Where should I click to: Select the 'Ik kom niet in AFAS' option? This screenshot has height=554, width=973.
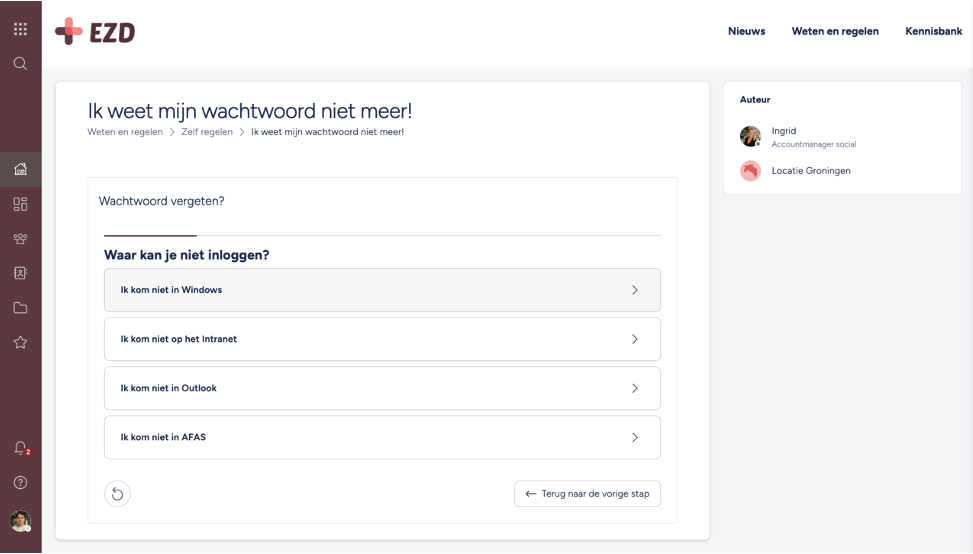click(x=382, y=437)
